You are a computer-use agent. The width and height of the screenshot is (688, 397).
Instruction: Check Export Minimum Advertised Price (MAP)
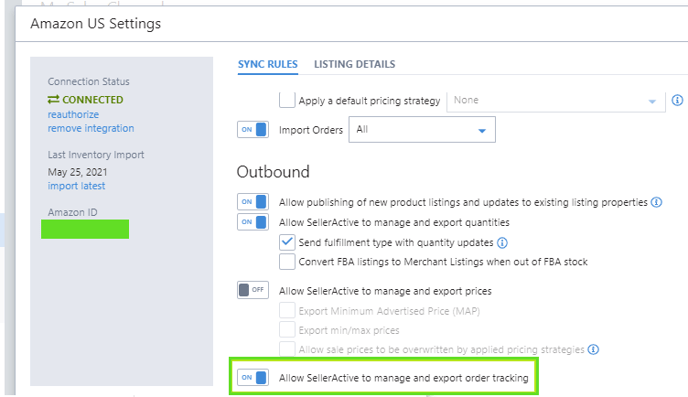[287, 311]
